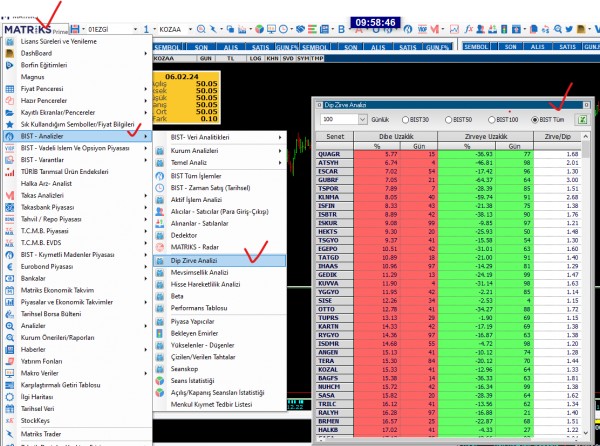This screenshot has width=600, height=446.
Task: Click the Dip Zirve Analizi vertical scrollbar
Action: click(x=585, y=285)
